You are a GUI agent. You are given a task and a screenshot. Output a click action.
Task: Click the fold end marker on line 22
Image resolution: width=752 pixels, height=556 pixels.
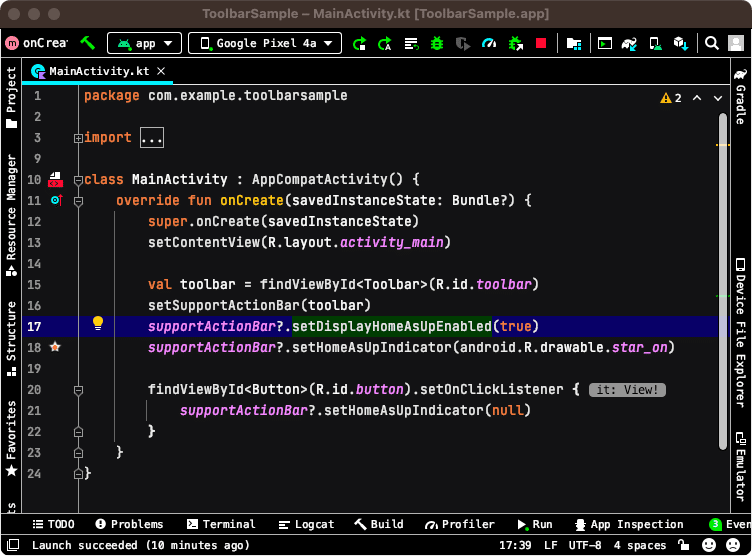click(x=78, y=432)
